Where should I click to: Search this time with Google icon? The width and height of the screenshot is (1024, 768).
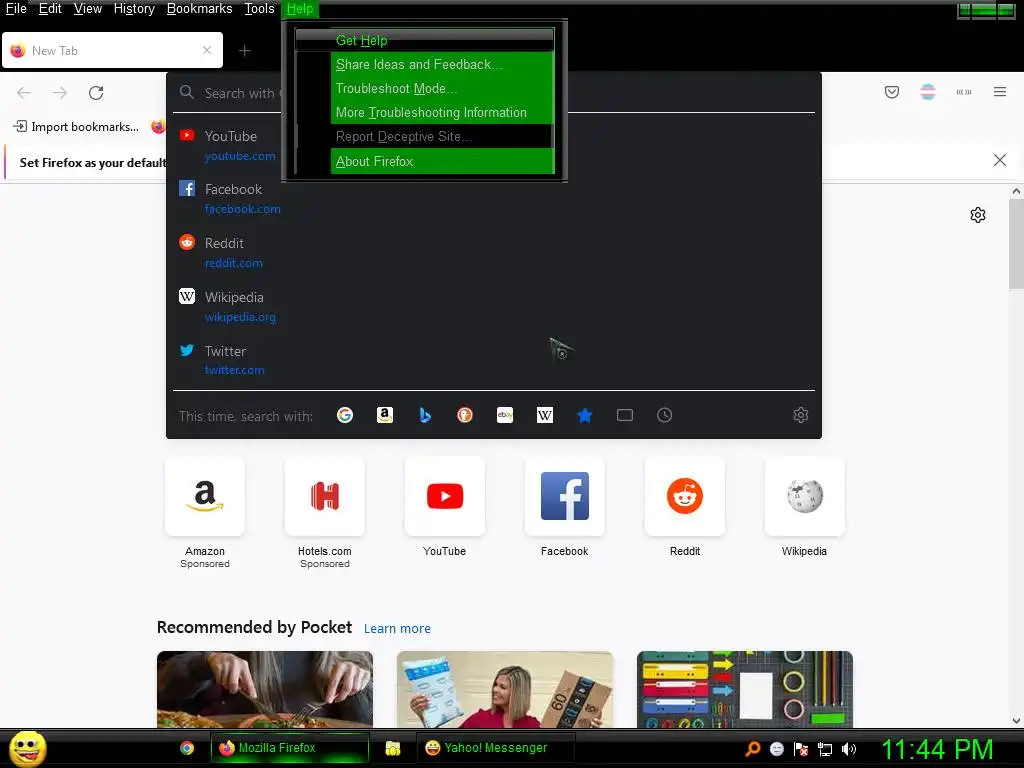pyautogui.click(x=345, y=415)
